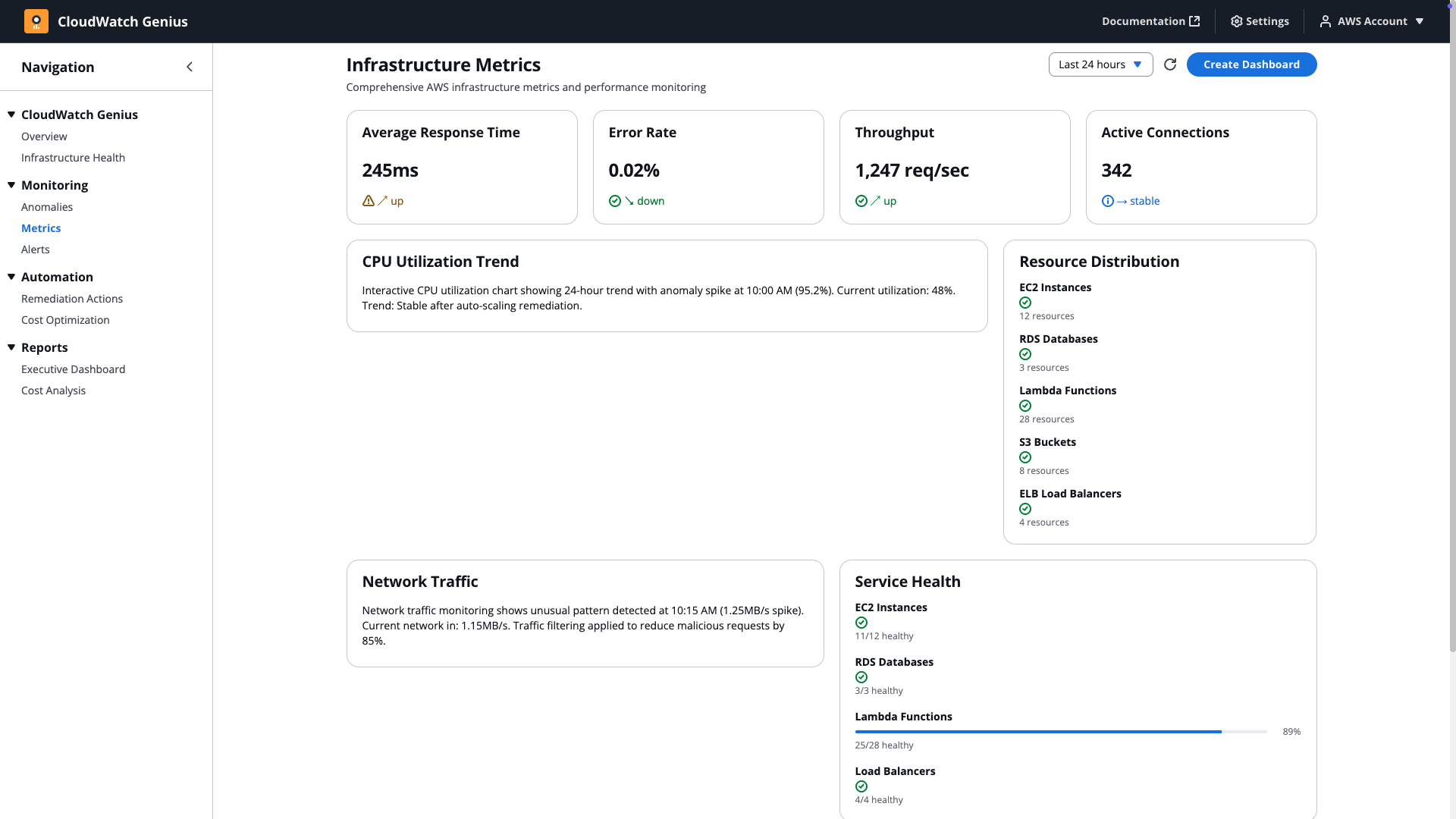Open the AWS Account dropdown menu
Viewport: 1456px width, 819px height.
(x=1373, y=21)
